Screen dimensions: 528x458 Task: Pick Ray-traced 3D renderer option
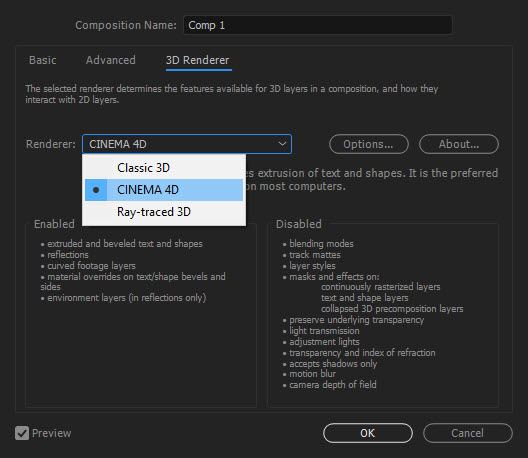[x=164, y=212]
